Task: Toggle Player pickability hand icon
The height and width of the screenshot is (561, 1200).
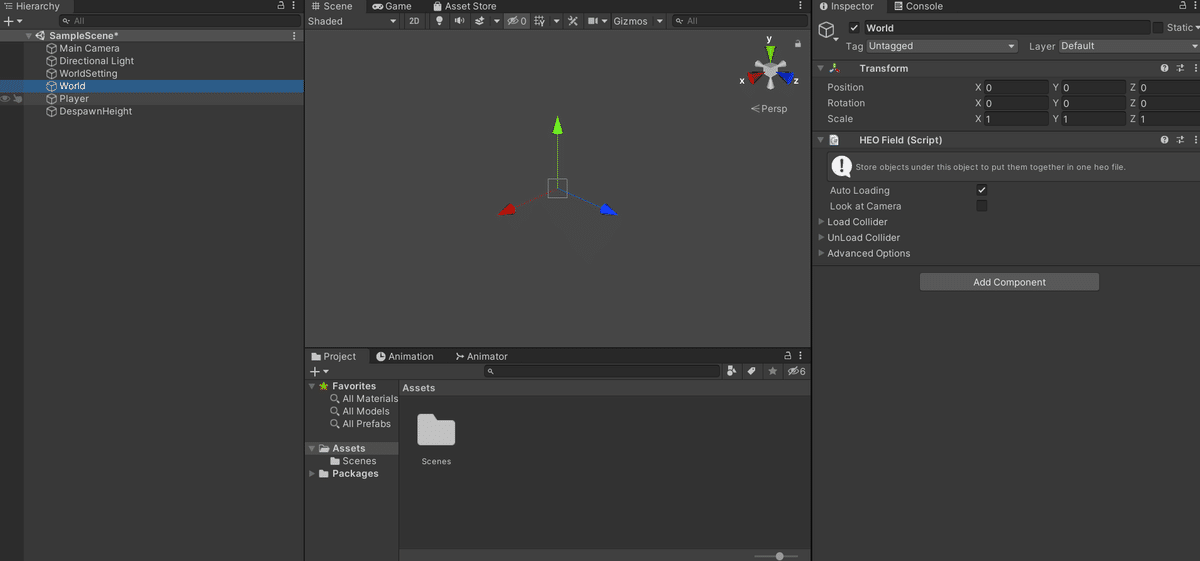Action: pyautogui.click(x=18, y=99)
